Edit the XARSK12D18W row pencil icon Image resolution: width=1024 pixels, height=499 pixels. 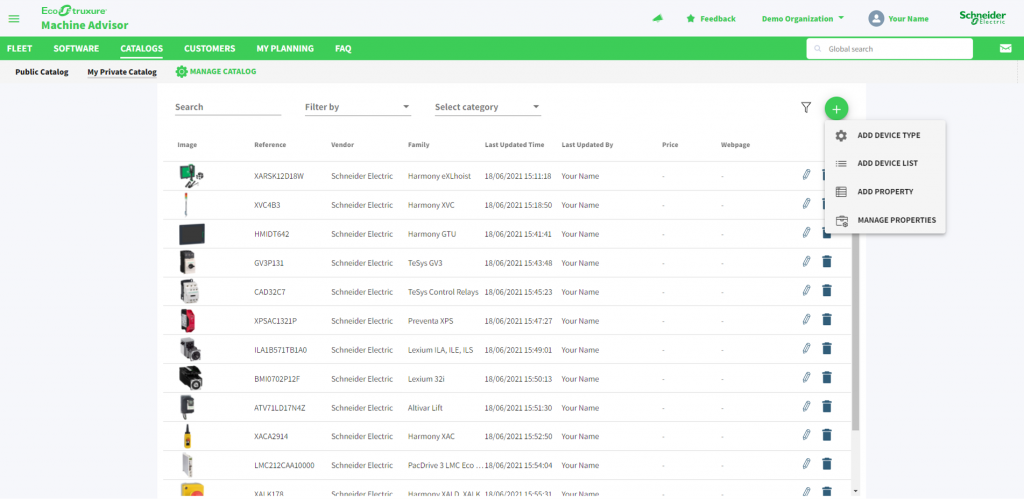807,174
